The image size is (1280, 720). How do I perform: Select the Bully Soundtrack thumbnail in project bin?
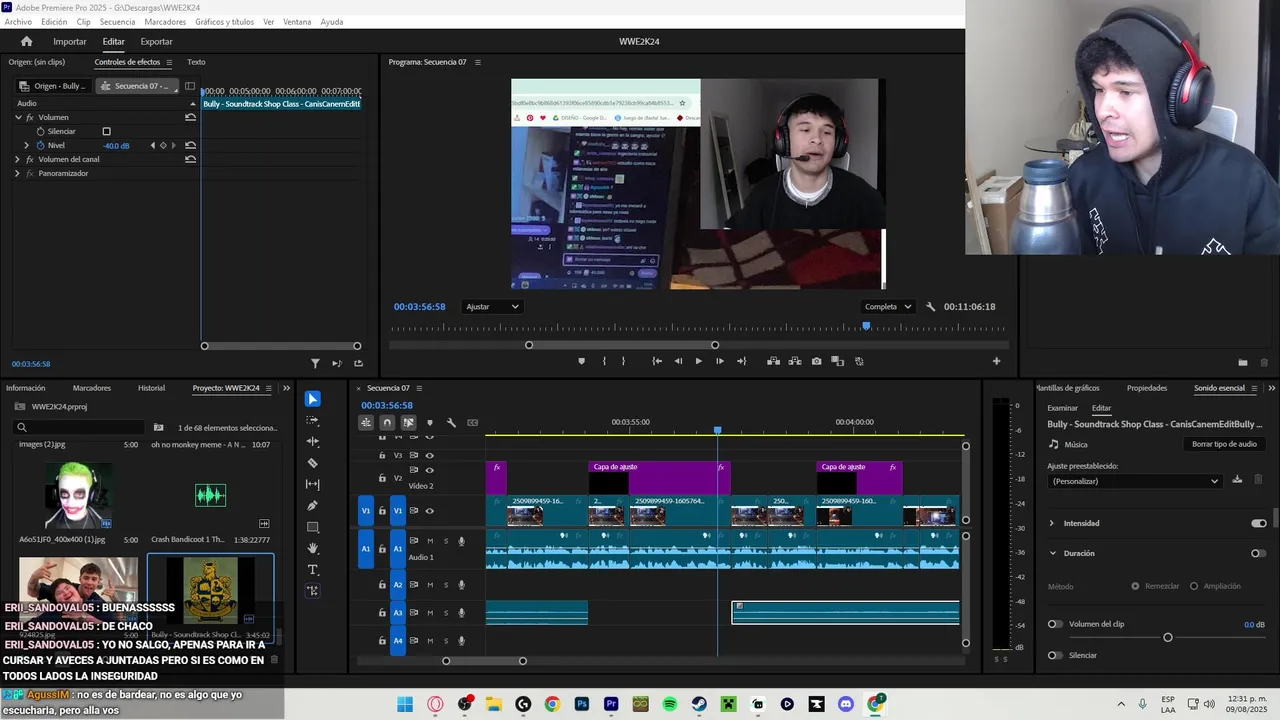(210, 590)
